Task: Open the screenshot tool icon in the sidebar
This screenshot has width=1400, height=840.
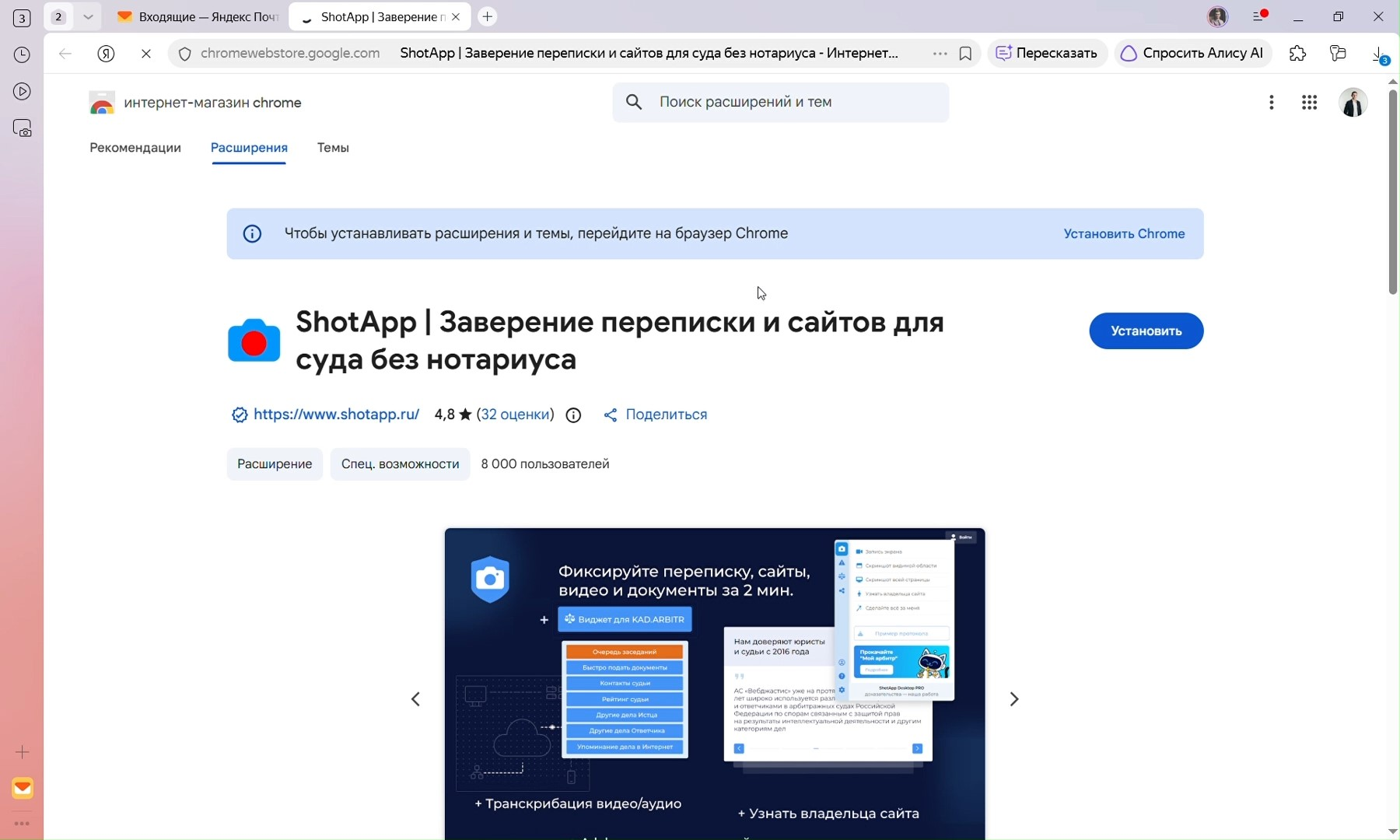Action: click(23, 129)
